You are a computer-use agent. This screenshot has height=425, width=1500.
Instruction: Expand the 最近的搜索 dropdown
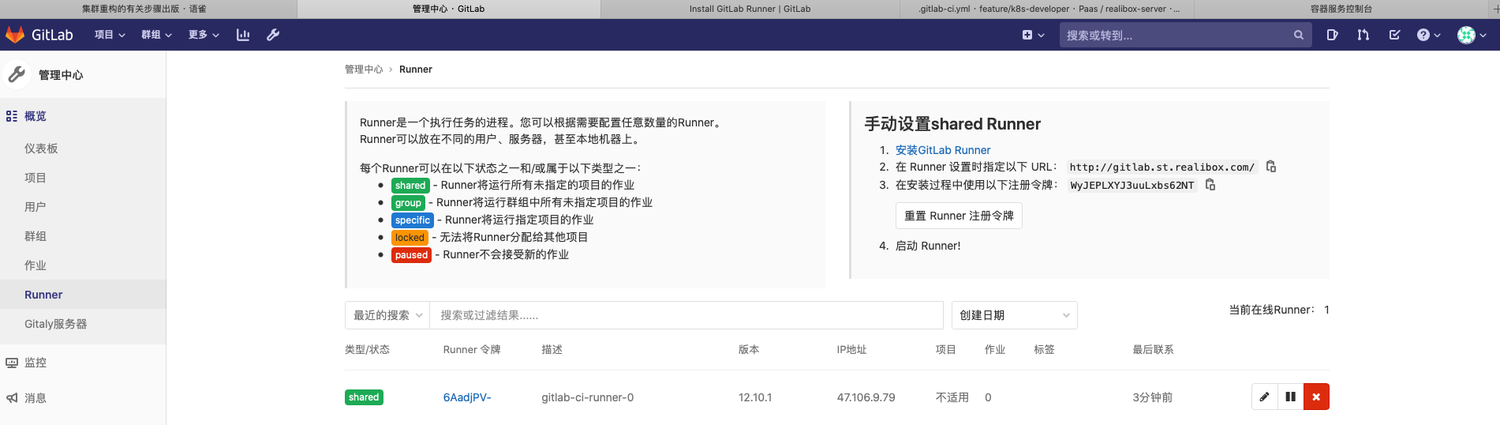click(x=387, y=315)
